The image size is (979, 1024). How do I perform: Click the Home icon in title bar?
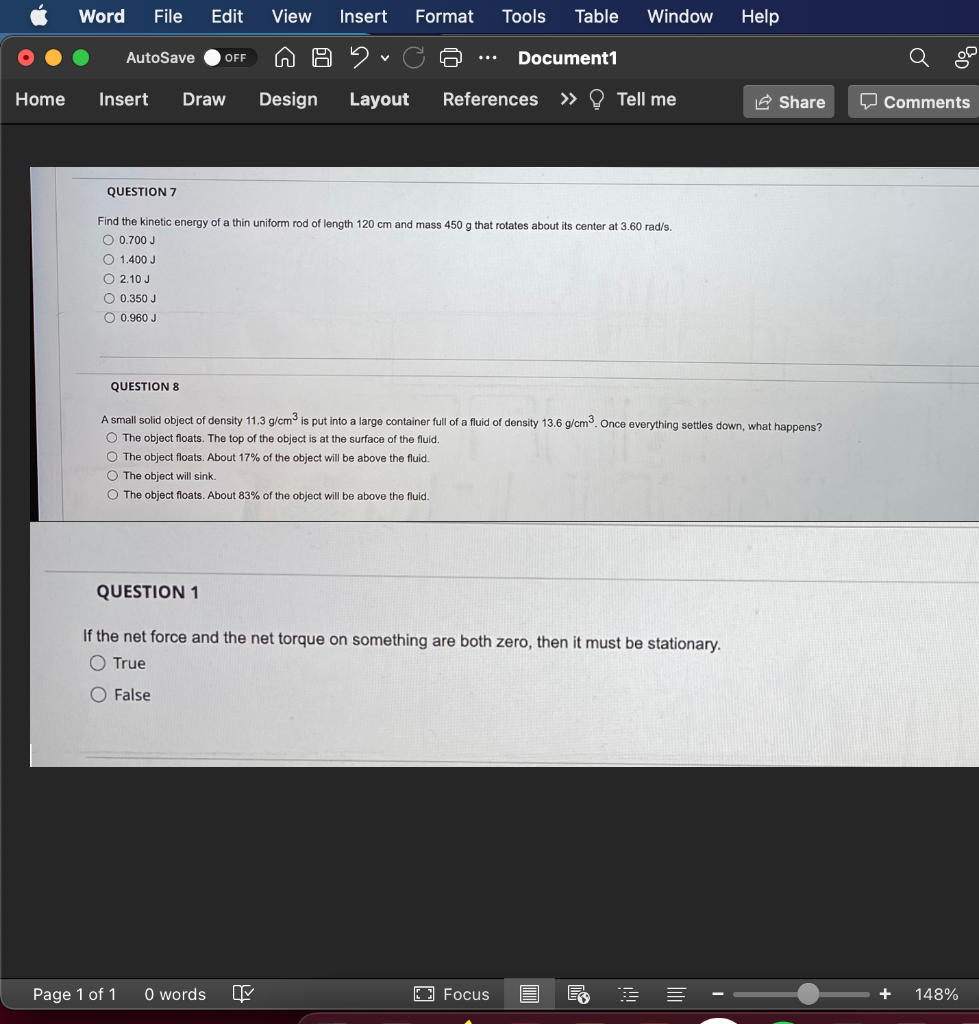(x=285, y=57)
